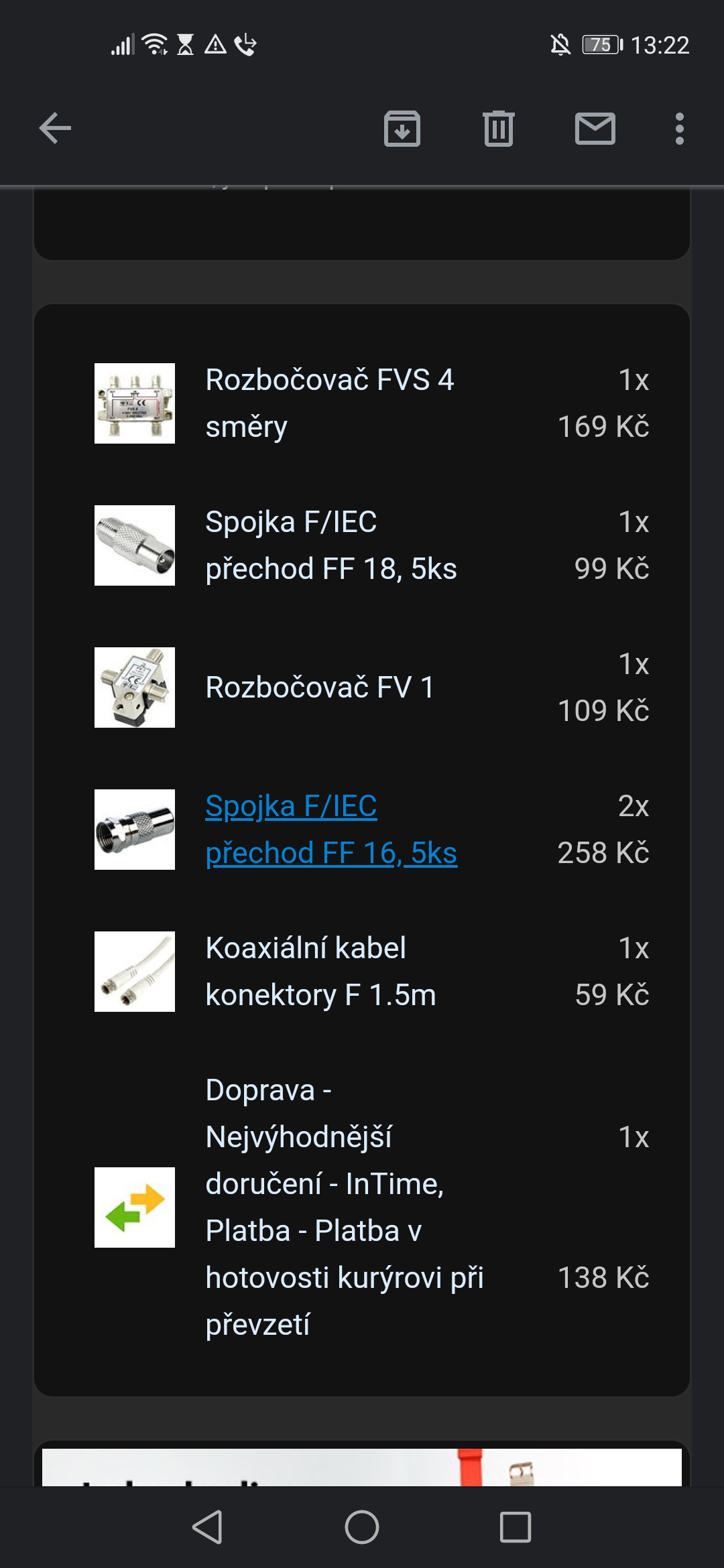Tap the Doprava delivery arrows icon
The width and height of the screenshot is (724, 1568).
tap(135, 1207)
